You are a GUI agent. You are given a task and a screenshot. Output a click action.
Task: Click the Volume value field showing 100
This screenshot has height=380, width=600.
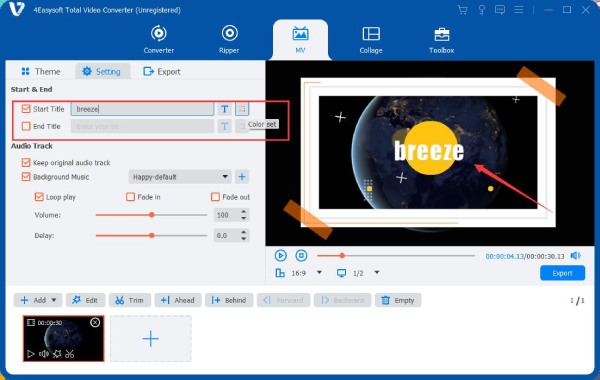(x=226, y=215)
